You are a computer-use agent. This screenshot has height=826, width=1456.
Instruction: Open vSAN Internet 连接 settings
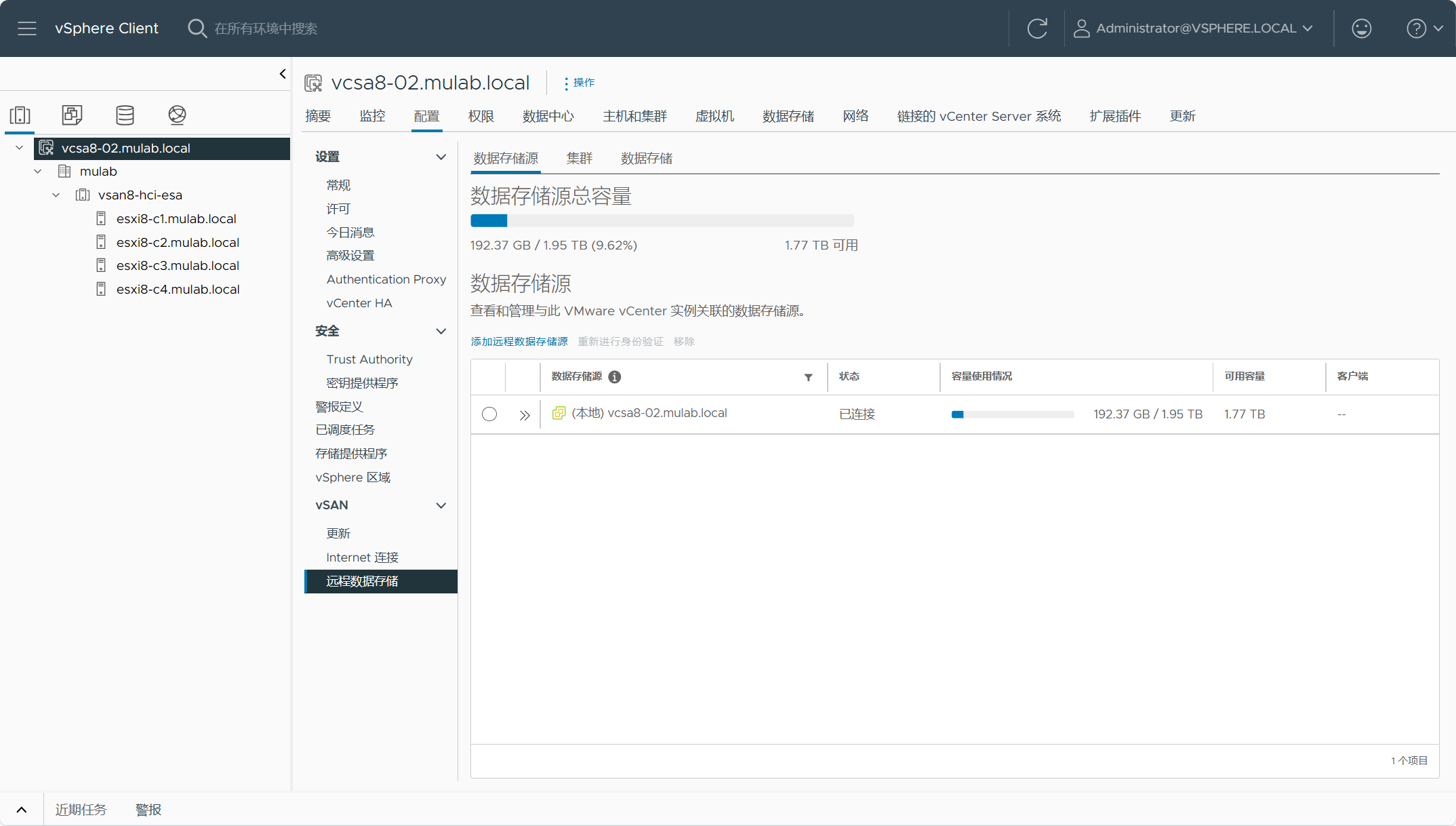click(363, 557)
